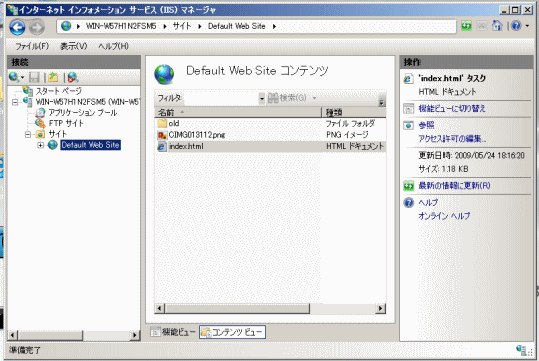The height and width of the screenshot is (361, 539).
Task: Click the Home icon in top toolbar
Action: [497, 26]
